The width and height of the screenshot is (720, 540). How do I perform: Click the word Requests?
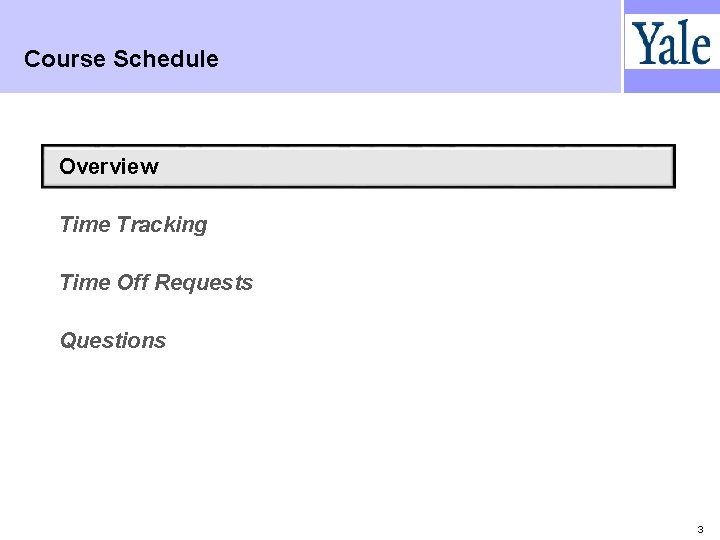point(204,283)
